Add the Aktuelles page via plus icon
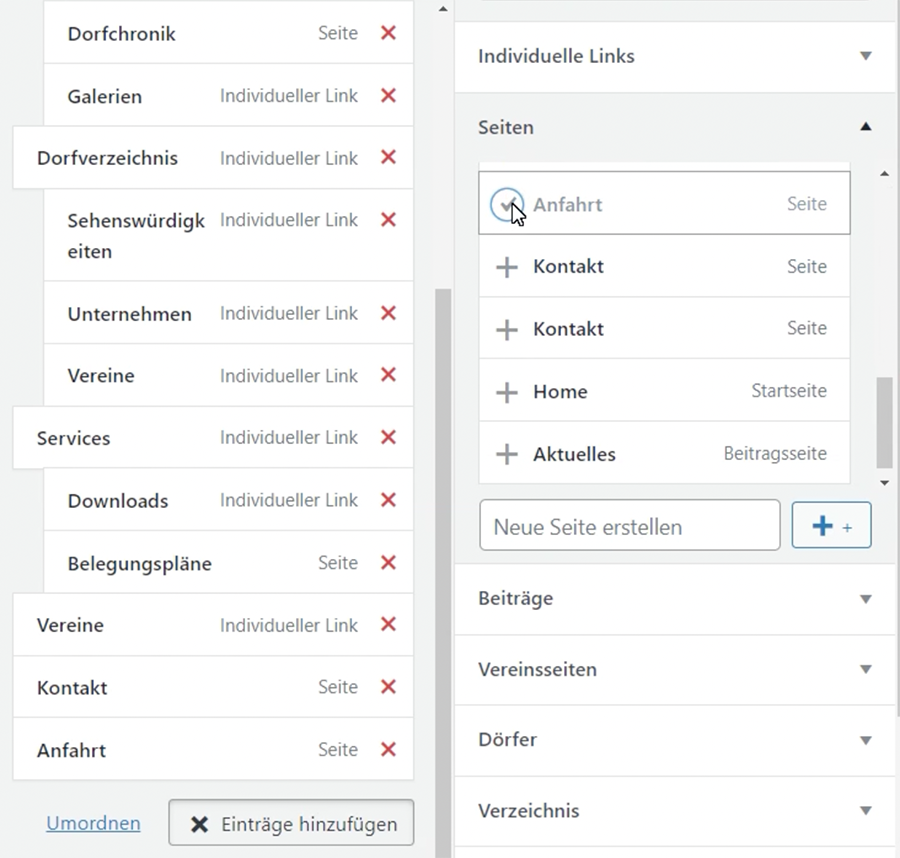The image size is (900, 858). point(507,454)
